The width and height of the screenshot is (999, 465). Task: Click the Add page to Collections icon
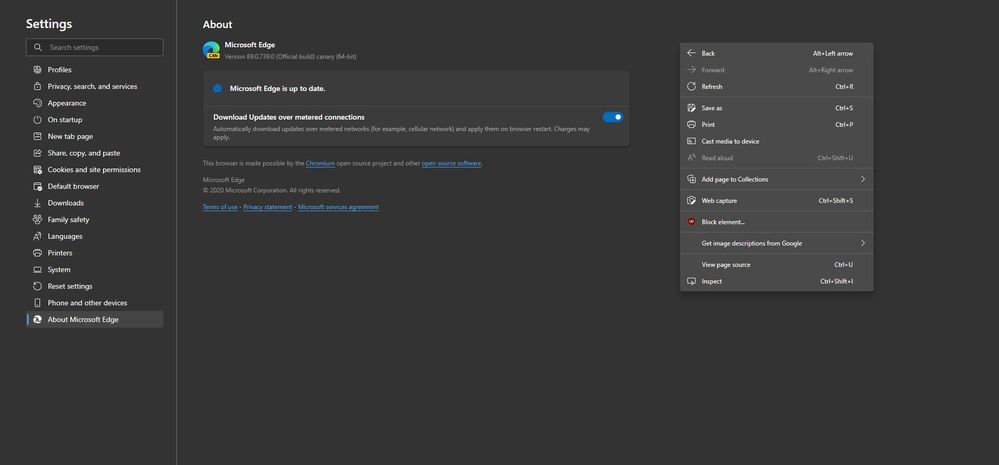click(691, 179)
